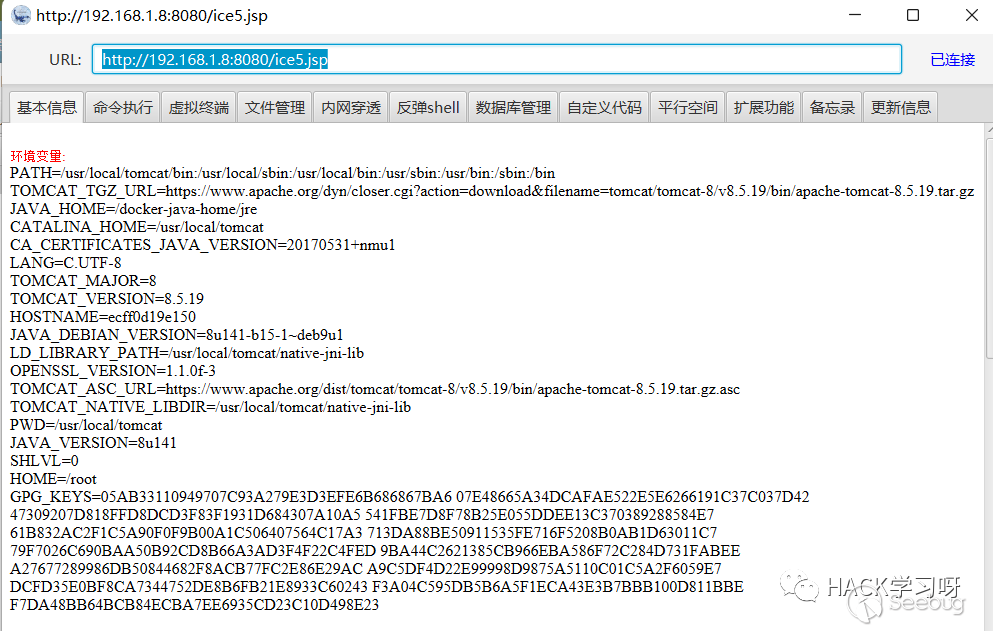Viewport: 993px width, 631px height.
Task: Open the 基本信息 tab
Action: pyautogui.click(x=47, y=107)
